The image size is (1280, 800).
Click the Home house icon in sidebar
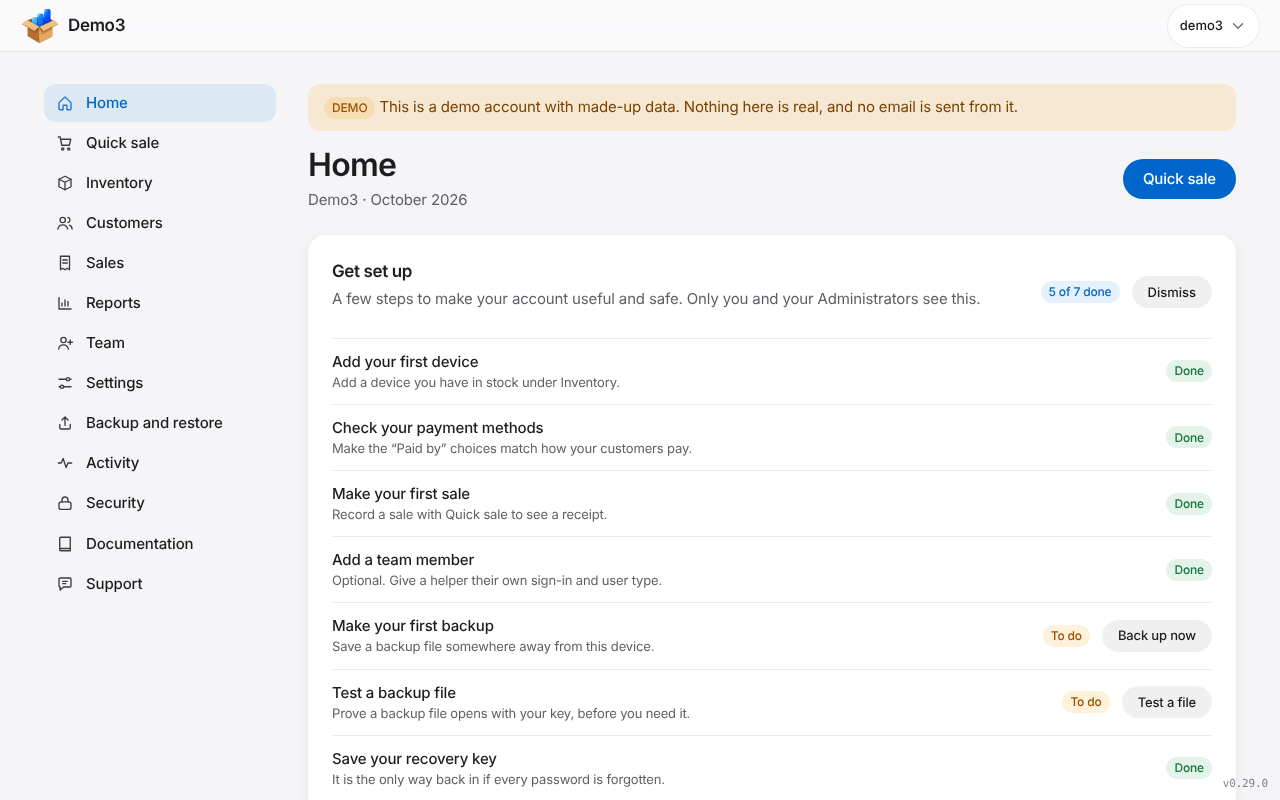pos(65,103)
